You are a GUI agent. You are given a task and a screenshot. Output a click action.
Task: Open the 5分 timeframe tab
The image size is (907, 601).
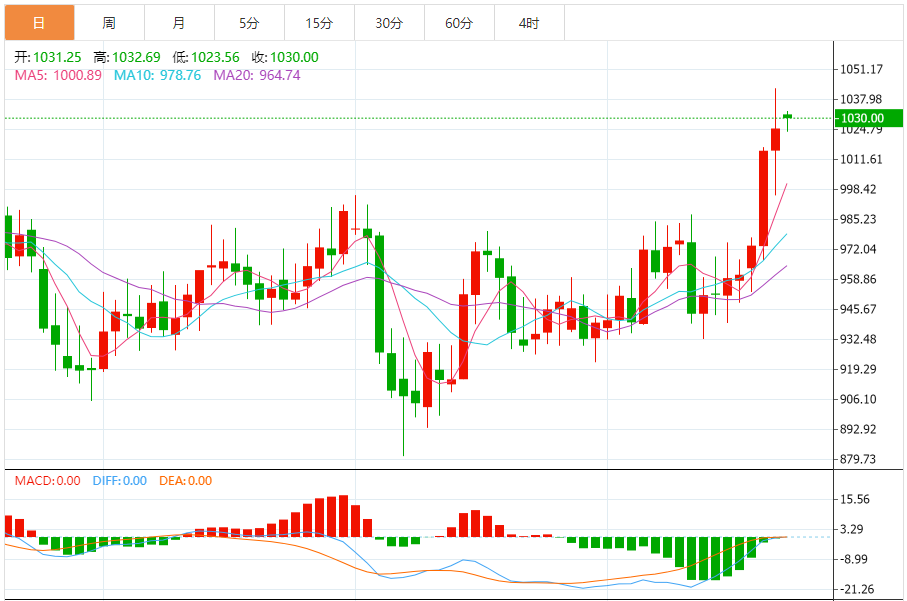click(x=249, y=23)
